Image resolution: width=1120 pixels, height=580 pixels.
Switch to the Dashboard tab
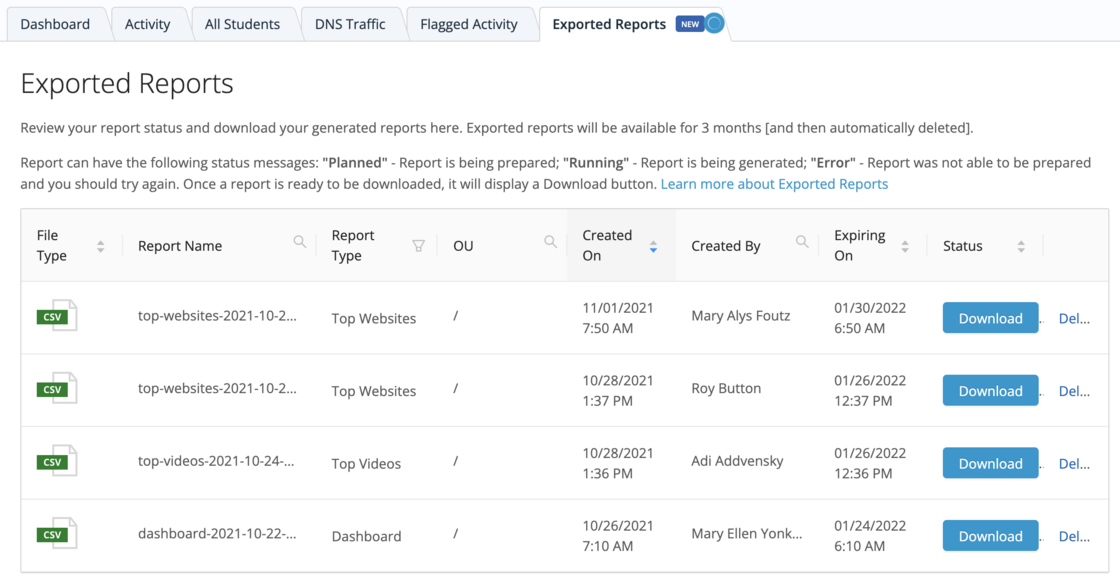coord(55,24)
